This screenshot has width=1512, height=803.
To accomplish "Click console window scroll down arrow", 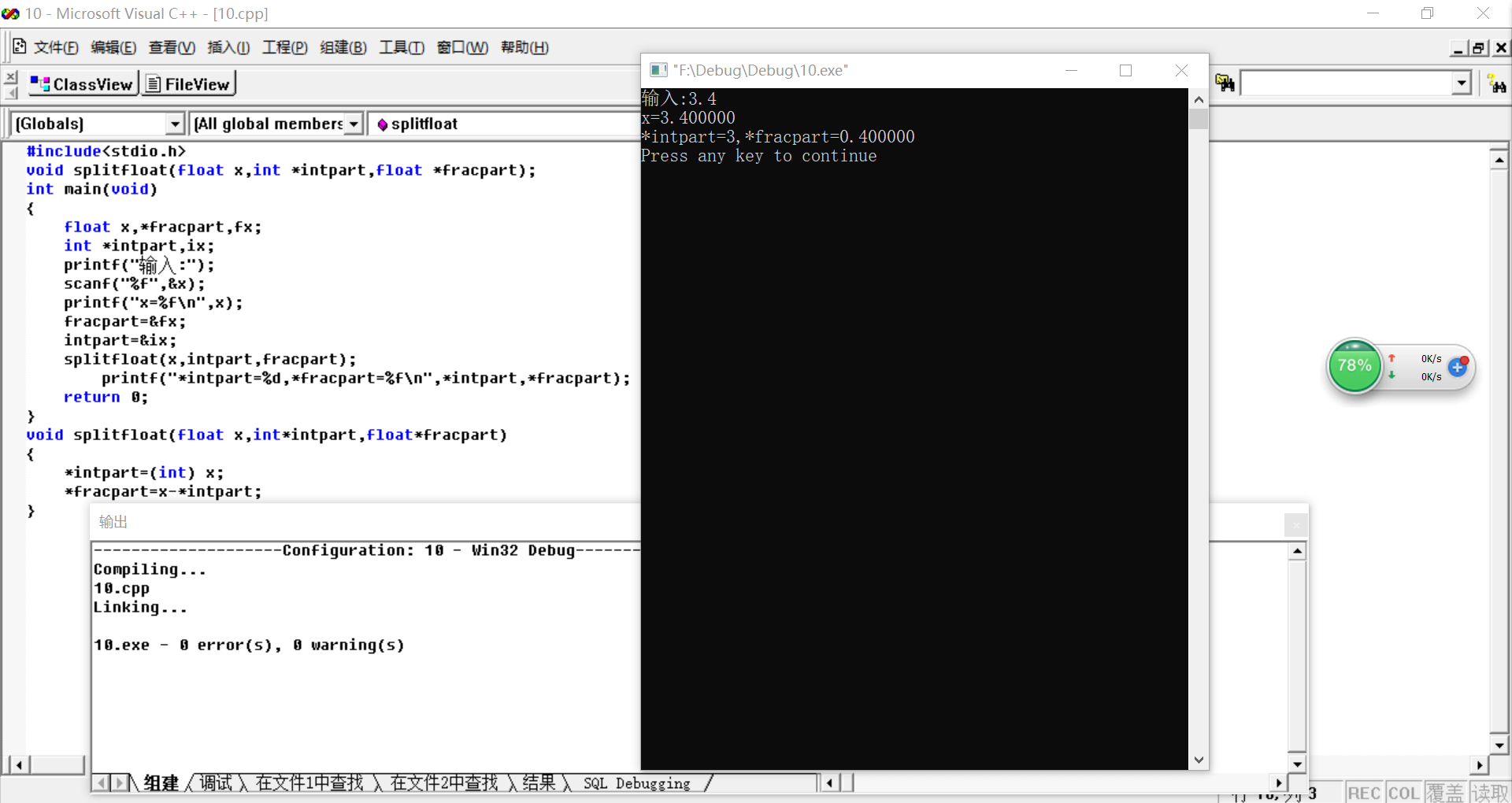I will pyautogui.click(x=1199, y=760).
